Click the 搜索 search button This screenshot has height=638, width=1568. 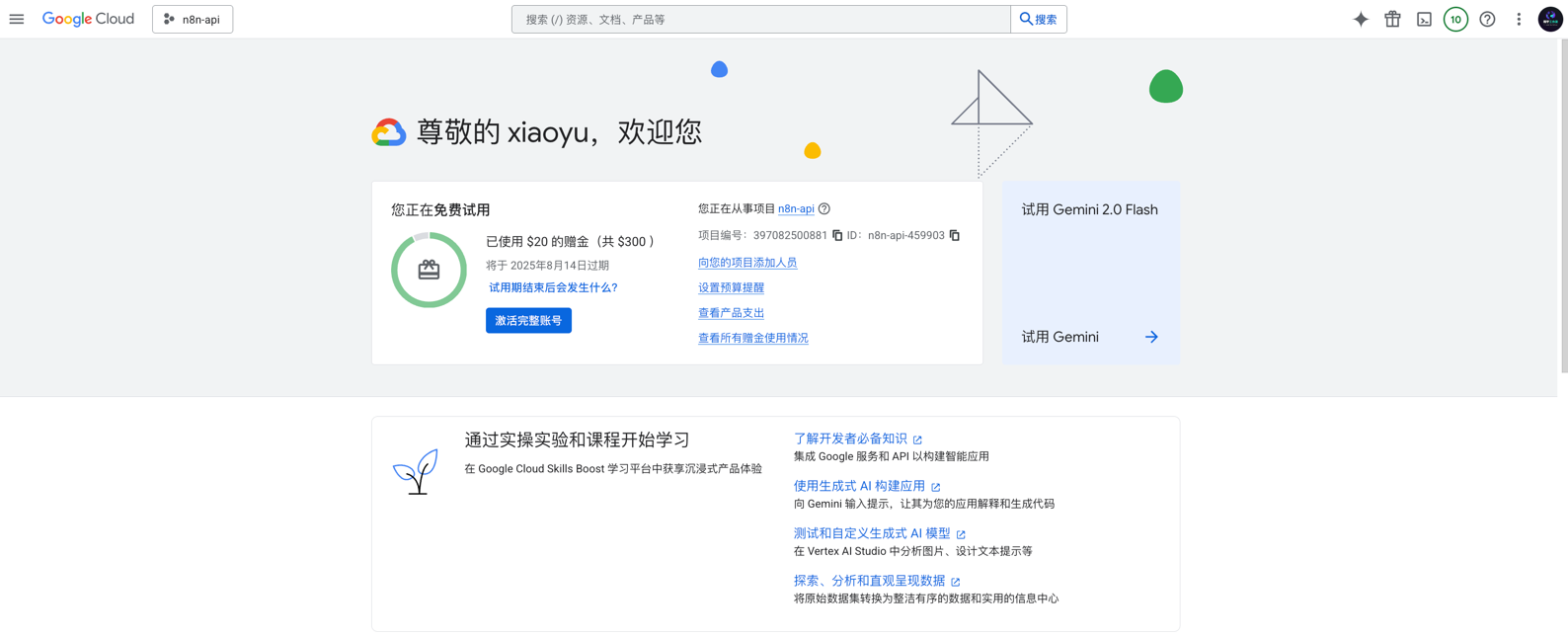(1039, 19)
